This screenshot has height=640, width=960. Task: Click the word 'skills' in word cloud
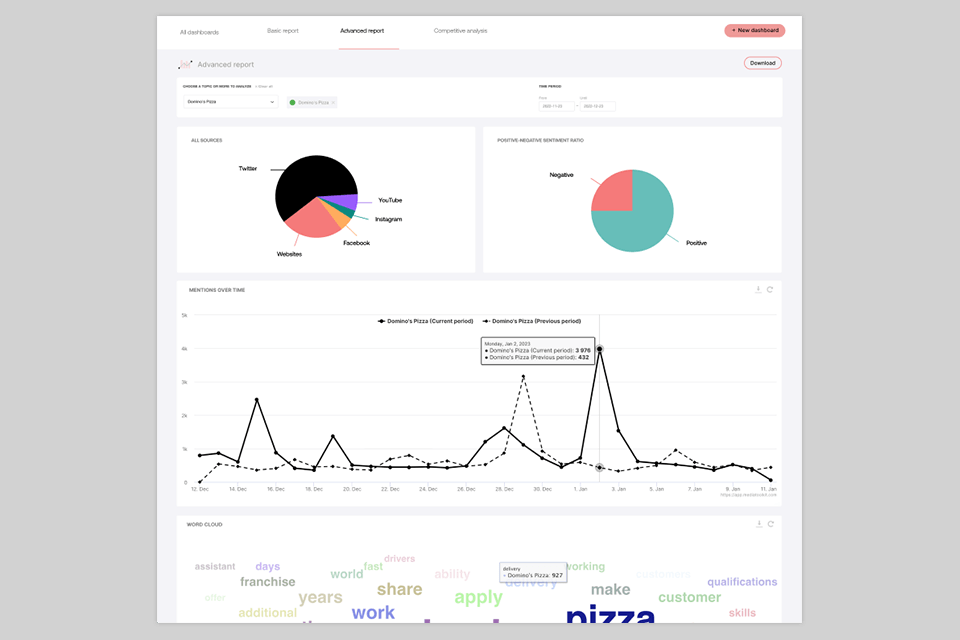click(x=742, y=613)
